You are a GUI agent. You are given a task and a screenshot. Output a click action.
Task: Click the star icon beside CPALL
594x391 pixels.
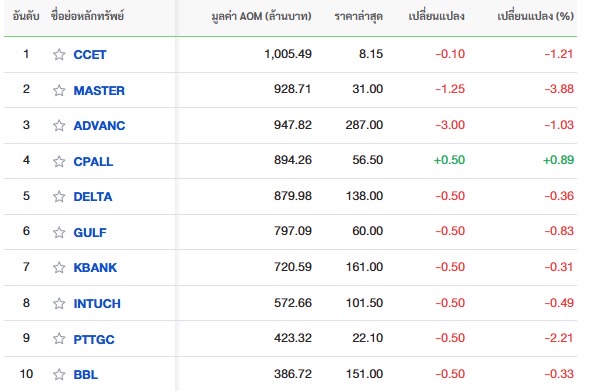click(59, 161)
